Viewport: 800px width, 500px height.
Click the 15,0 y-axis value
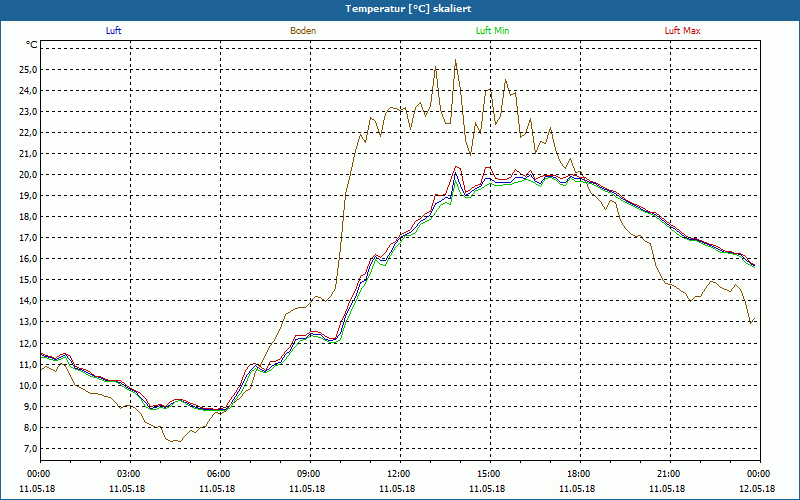pyautogui.click(x=28, y=280)
